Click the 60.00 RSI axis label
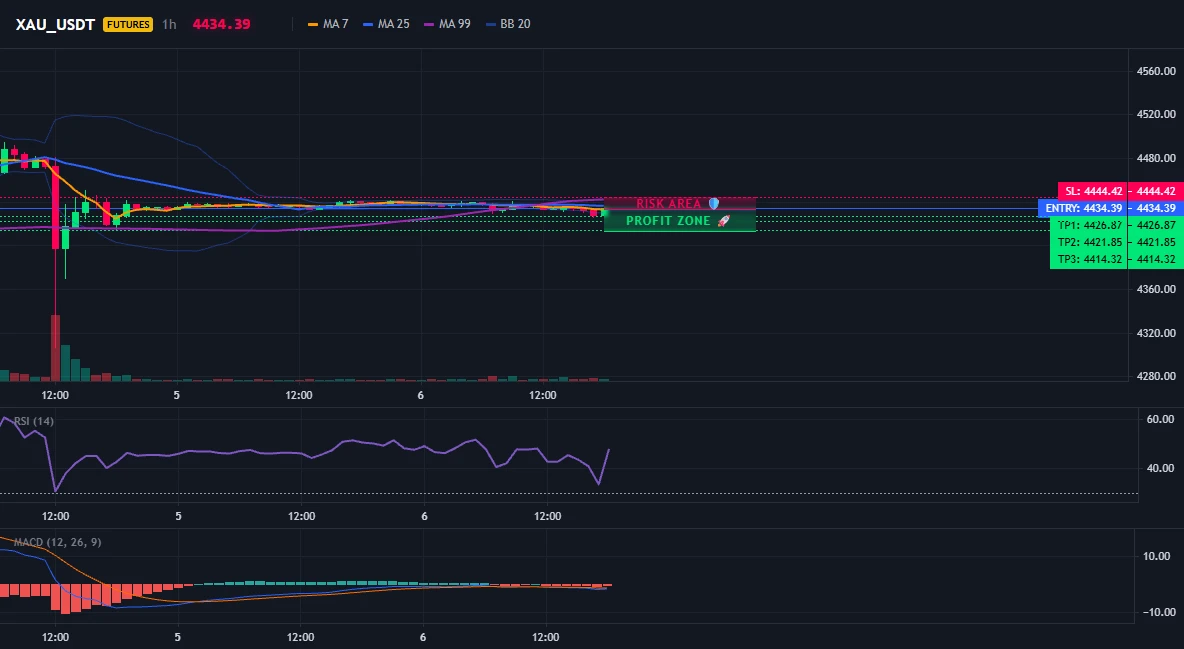Viewport: 1184px width, 649px height. pos(1160,419)
